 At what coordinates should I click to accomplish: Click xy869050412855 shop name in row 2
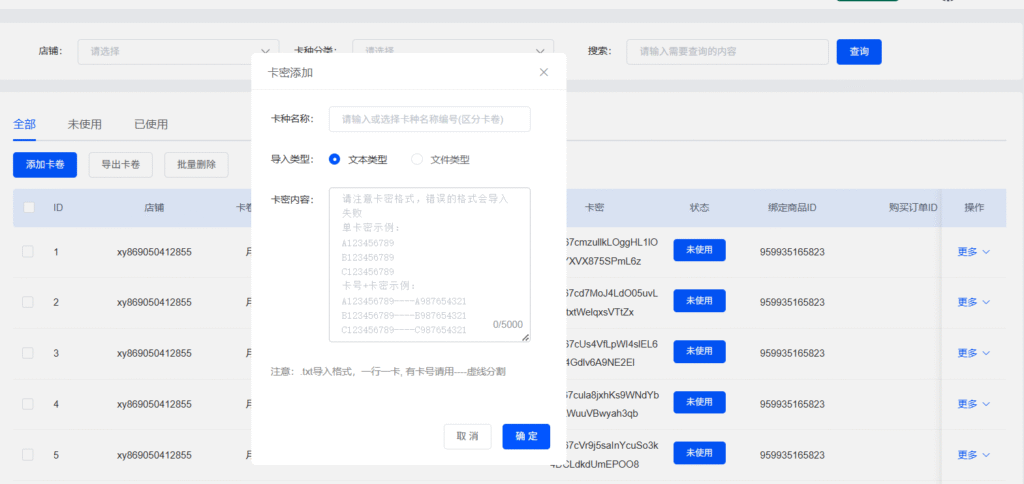click(154, 302)
